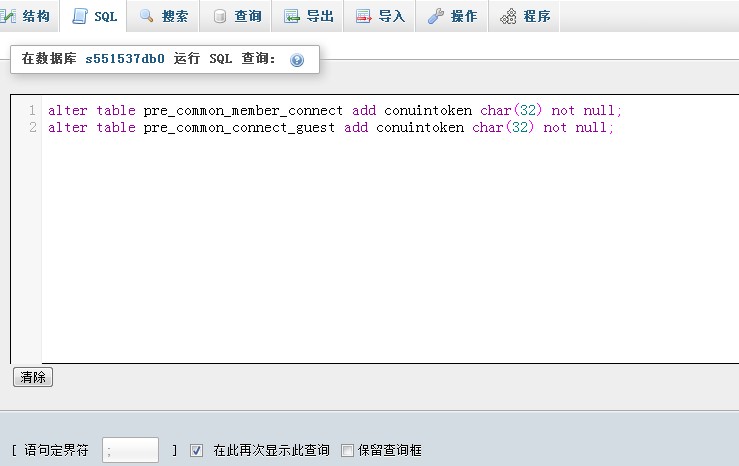Open the 导出 (Export) tab
The height and width of the screenshot is (466, 739).
307,16
